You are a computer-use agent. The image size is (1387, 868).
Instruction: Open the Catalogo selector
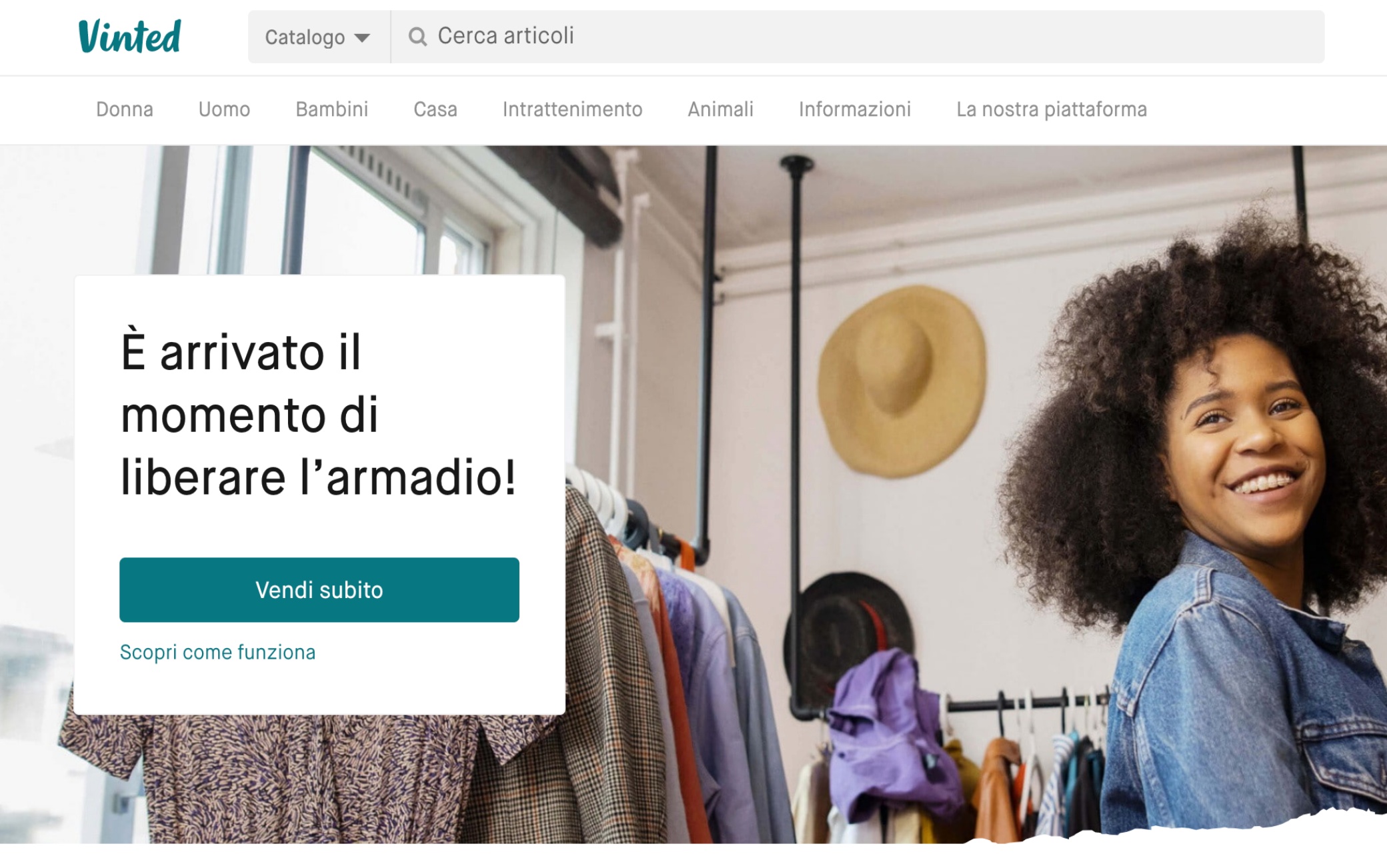click(319, 37)
